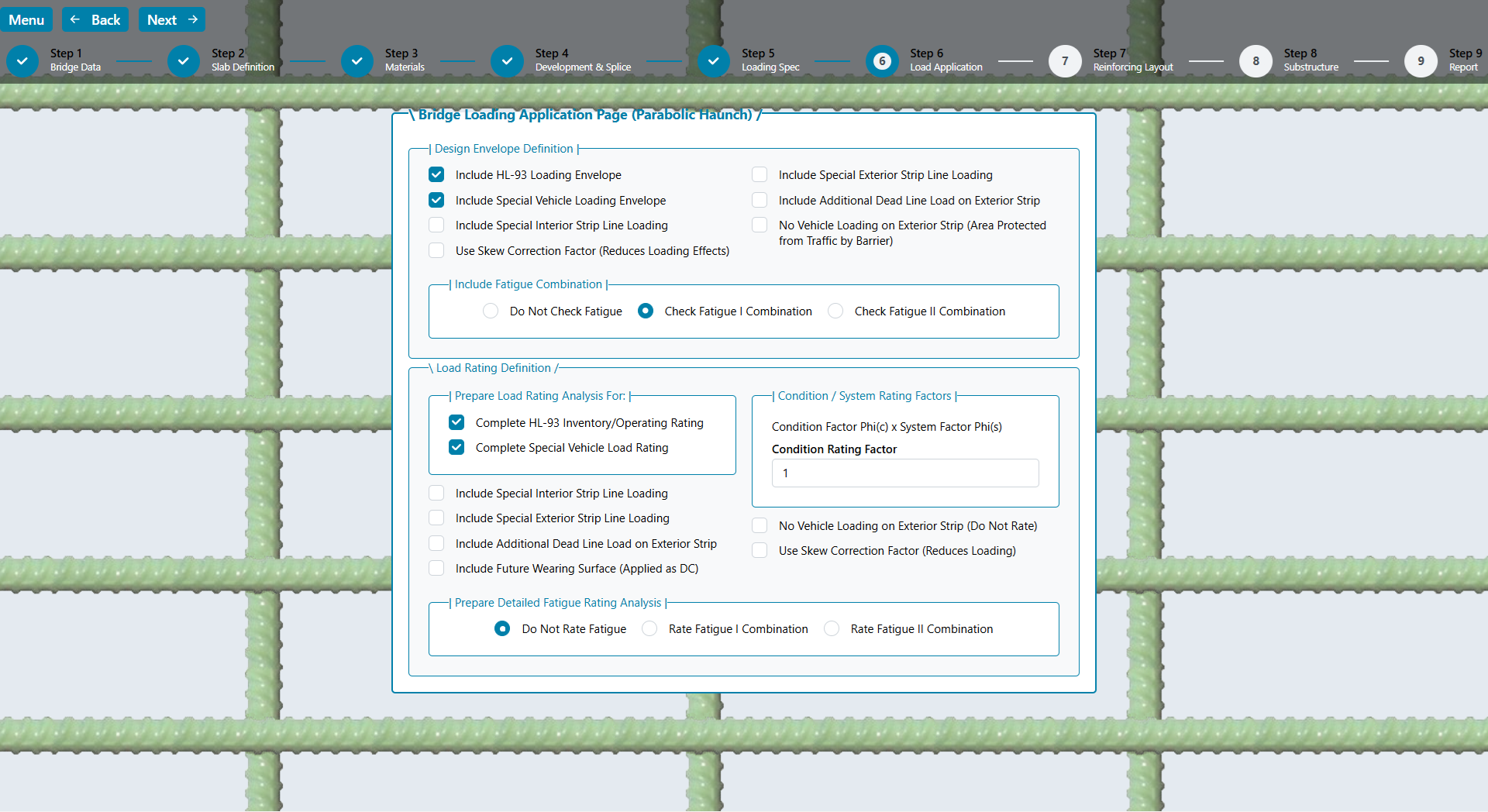1488x812 pixels.
Task: Click the Condition Rating Factor input field
Action: [x=904, y=473]
